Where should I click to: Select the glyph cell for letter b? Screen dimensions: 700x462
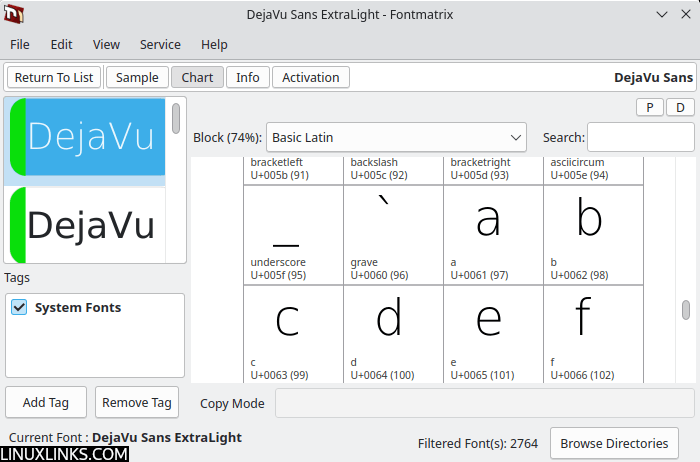point(593,235)
